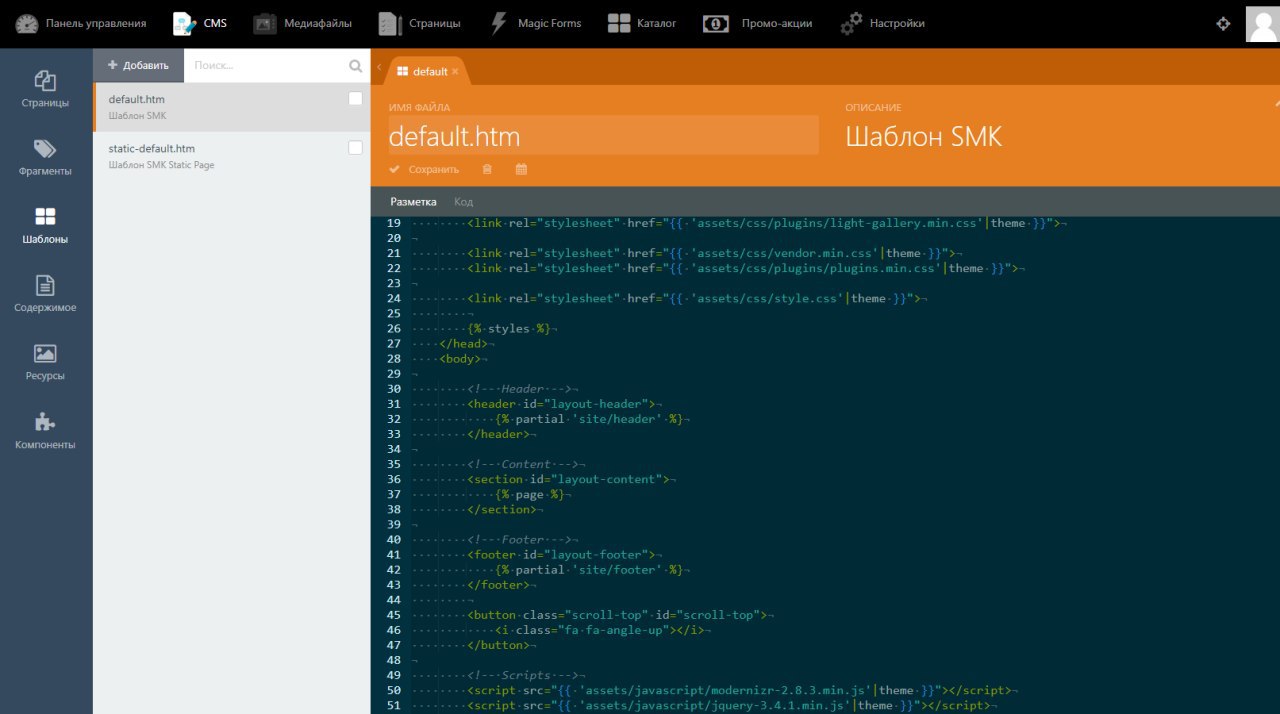Image resolution: width=1280 pixels, height=714 pixels.
Task: Open Страницы in the top navigation bar
Action: coord(420,23)
